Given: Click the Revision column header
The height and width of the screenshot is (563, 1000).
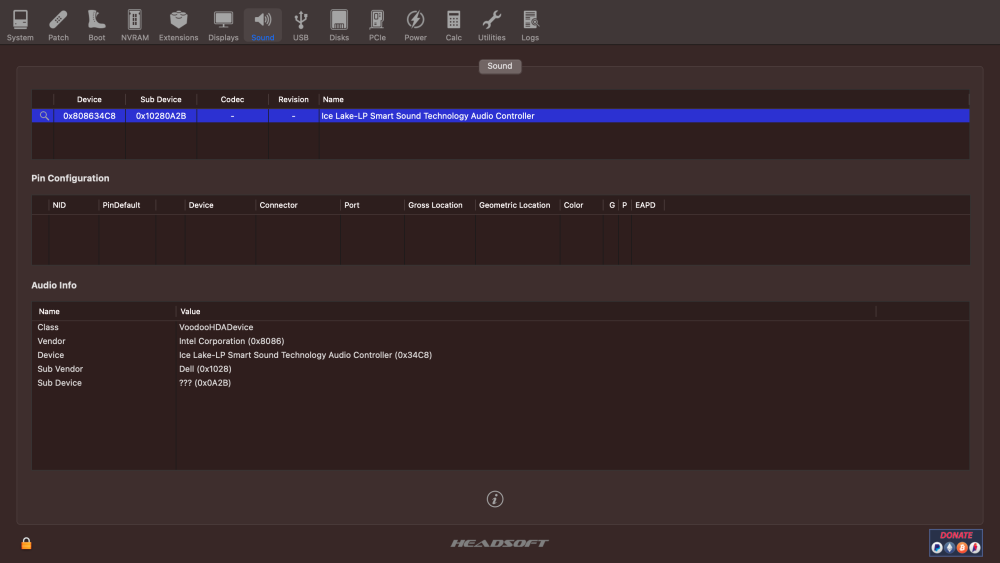Looking at the screenshot, I should click(x=293, y=99).
